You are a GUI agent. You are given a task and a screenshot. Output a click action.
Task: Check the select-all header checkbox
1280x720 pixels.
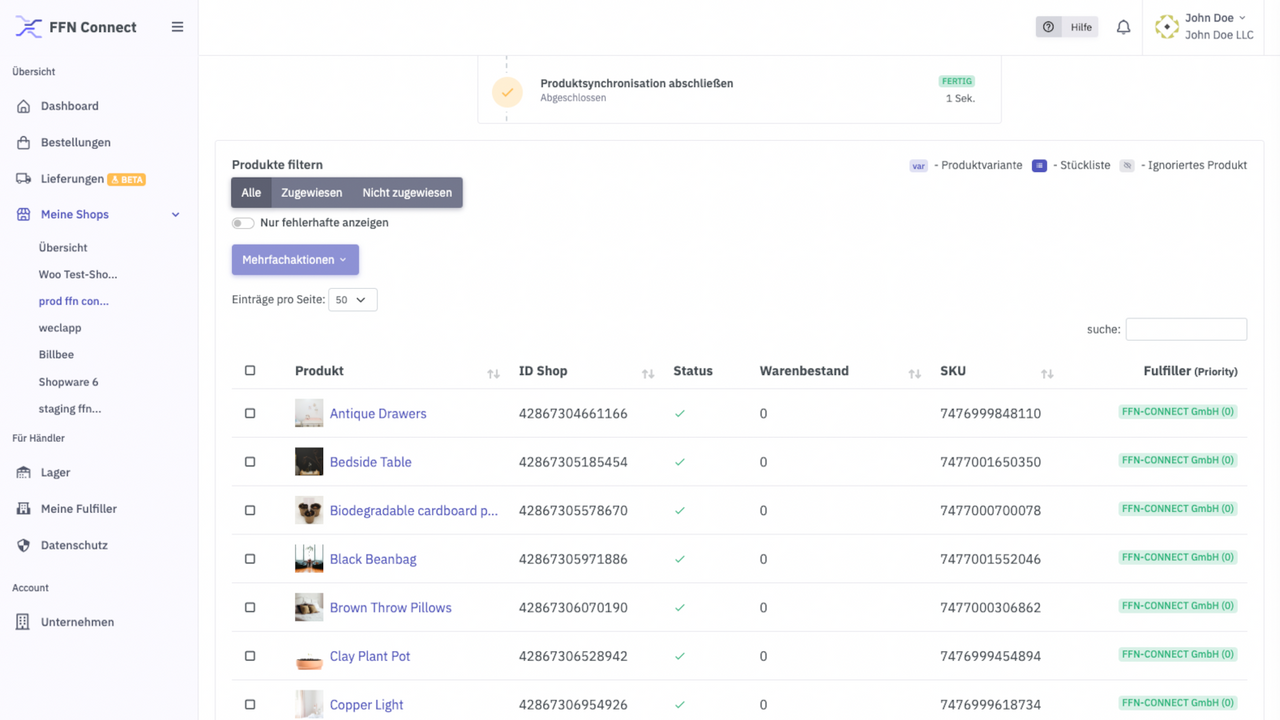249,370
